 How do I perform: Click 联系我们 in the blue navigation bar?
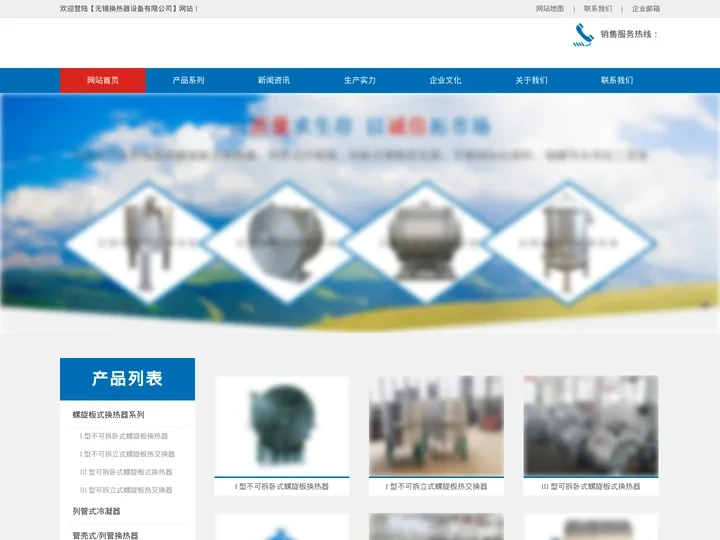coord(617,80)
